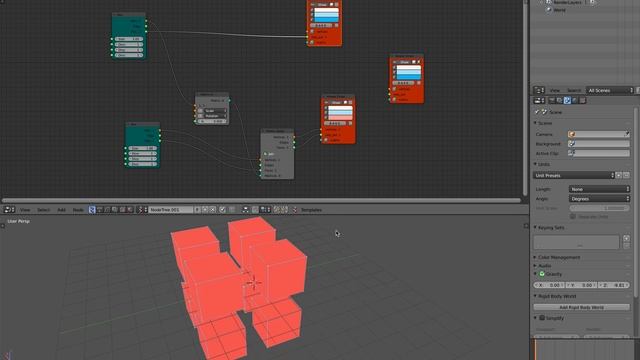Toggle first checkbox on right red node
The height and width of the screenshot is (360, 640).
(394, 67)
